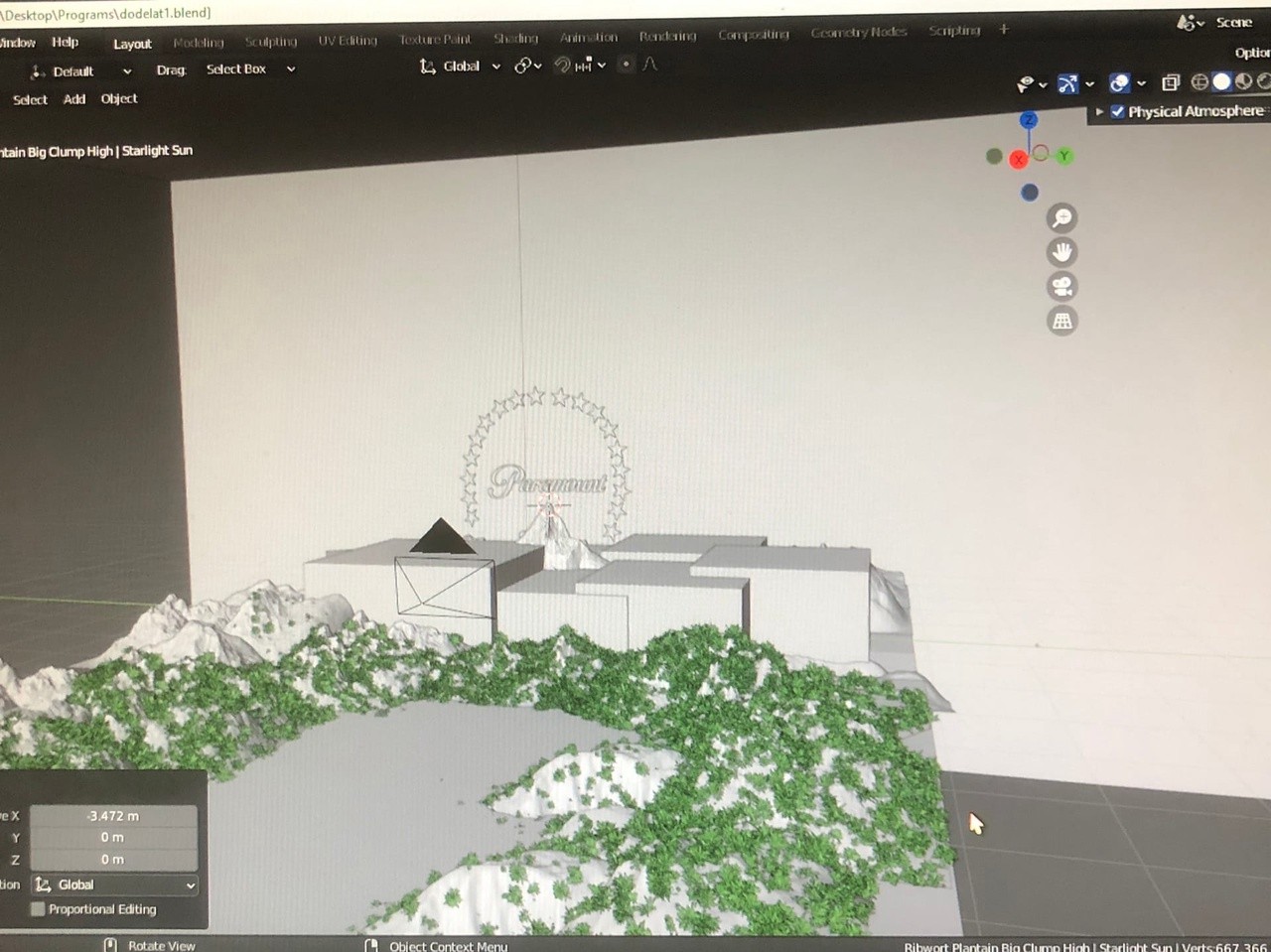Select solid viewport shading

[x=1221, y=82]
